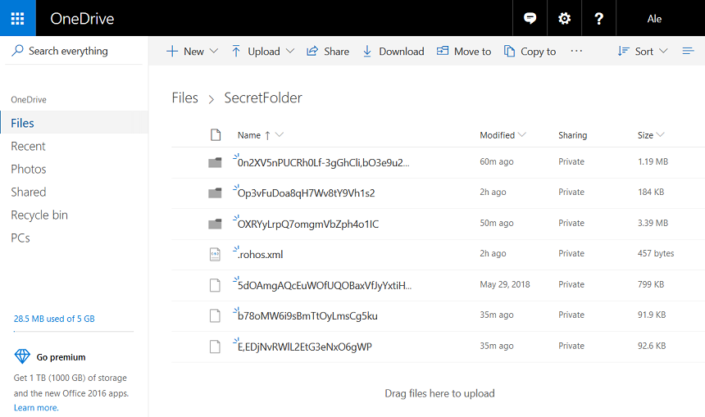Click the Copy to toolbar button

point(530,51)
